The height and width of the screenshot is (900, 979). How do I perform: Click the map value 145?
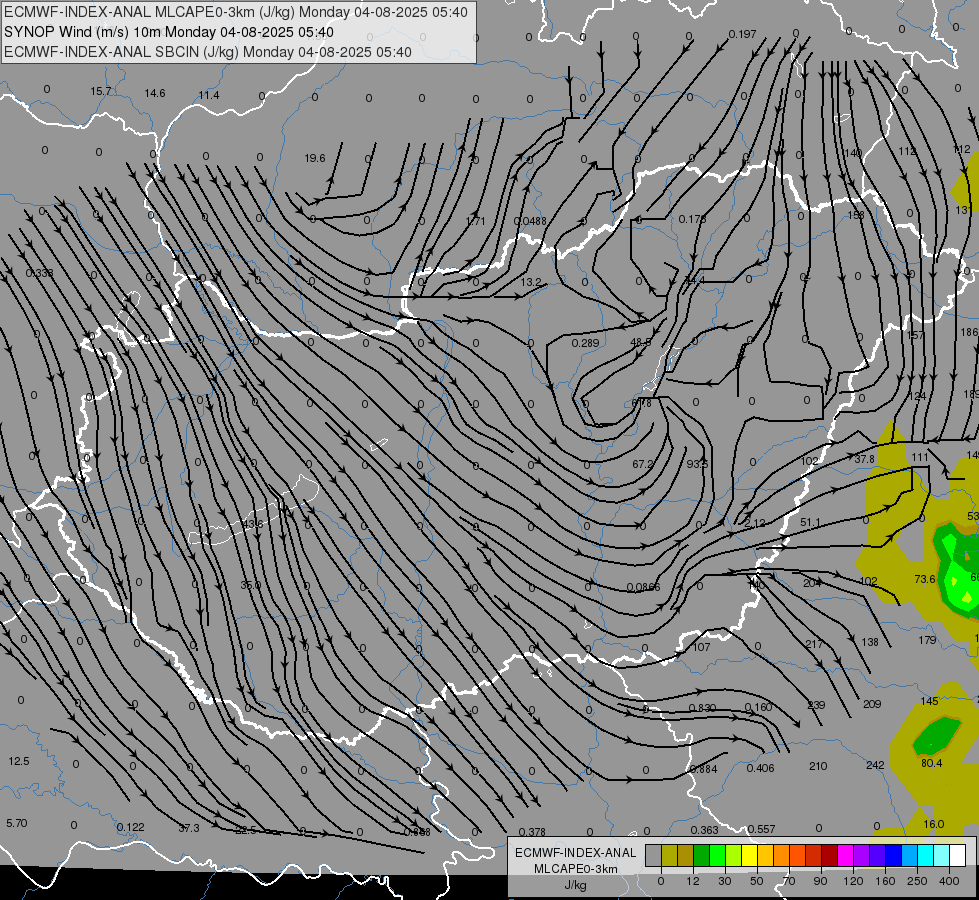click(930, 701)
